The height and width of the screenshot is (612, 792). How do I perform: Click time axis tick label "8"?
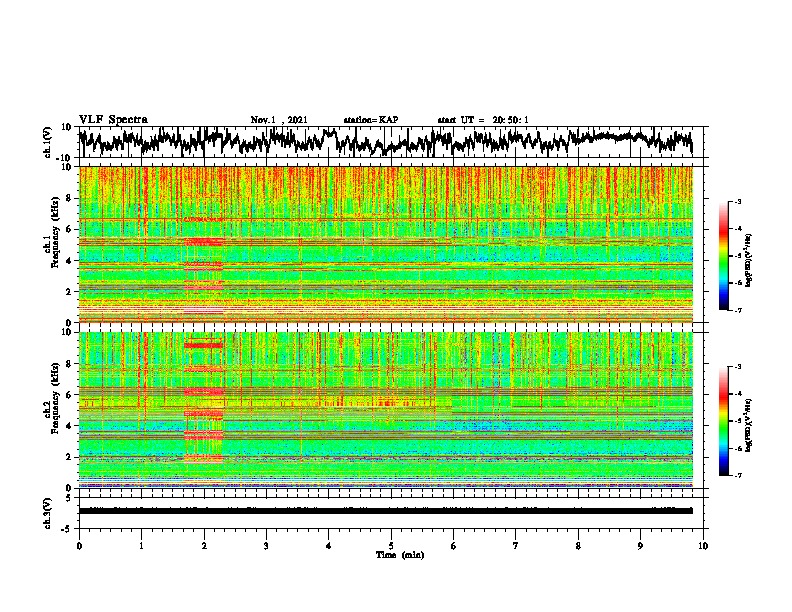pos(578,546)
